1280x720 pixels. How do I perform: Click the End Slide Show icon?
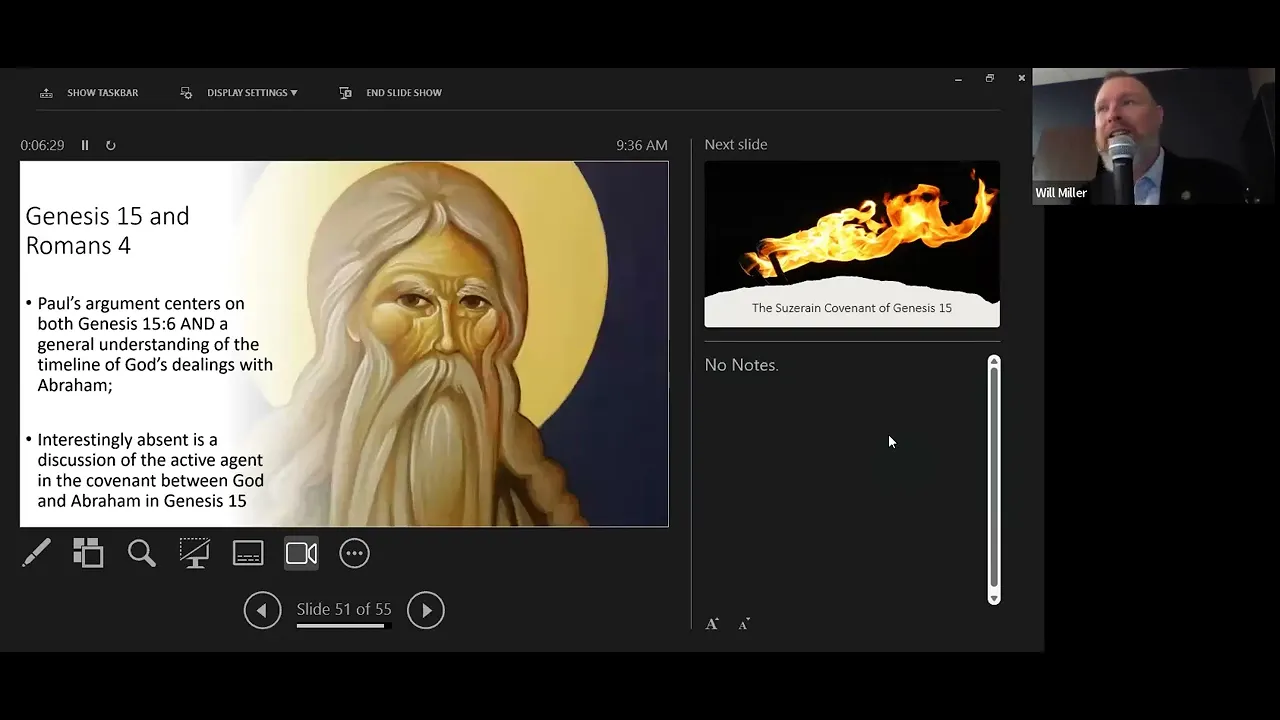click(x=345, y=92)
